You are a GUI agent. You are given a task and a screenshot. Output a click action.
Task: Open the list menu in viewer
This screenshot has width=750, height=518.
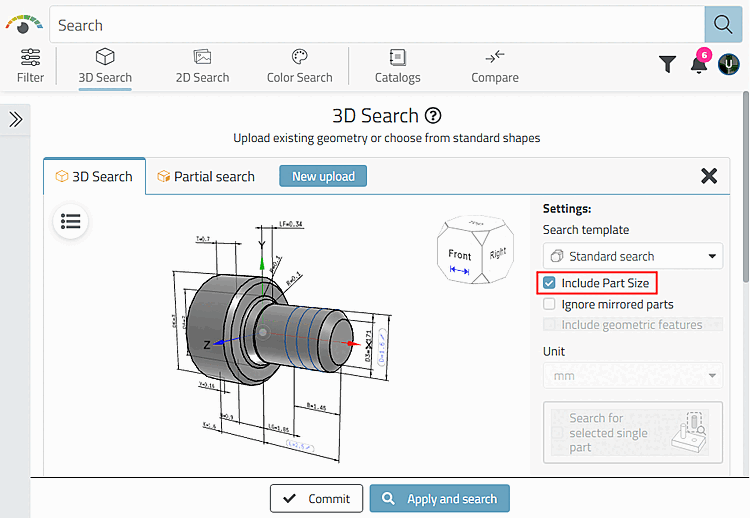coord(71,222)
